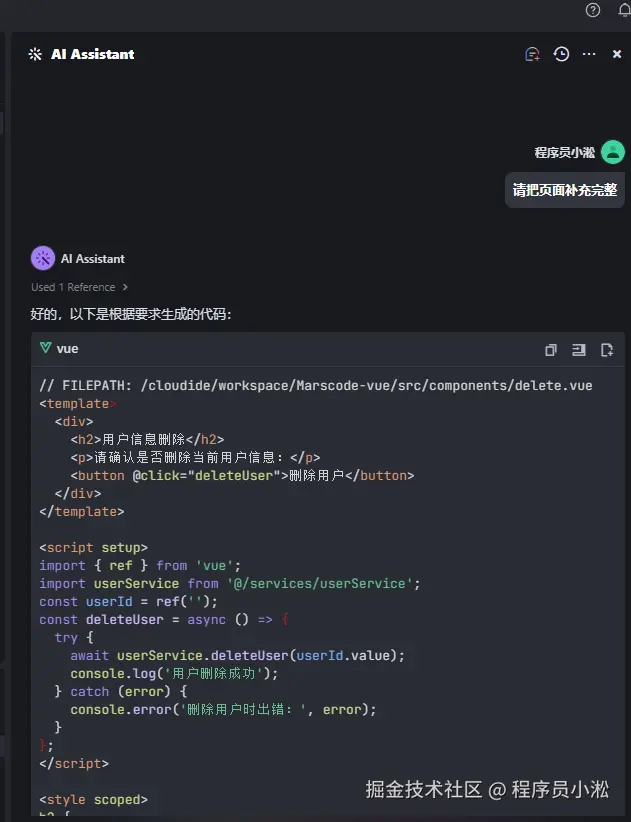Click the const deleteUser = async line
Screen dimensions: 631x822
tap(164, 619)
